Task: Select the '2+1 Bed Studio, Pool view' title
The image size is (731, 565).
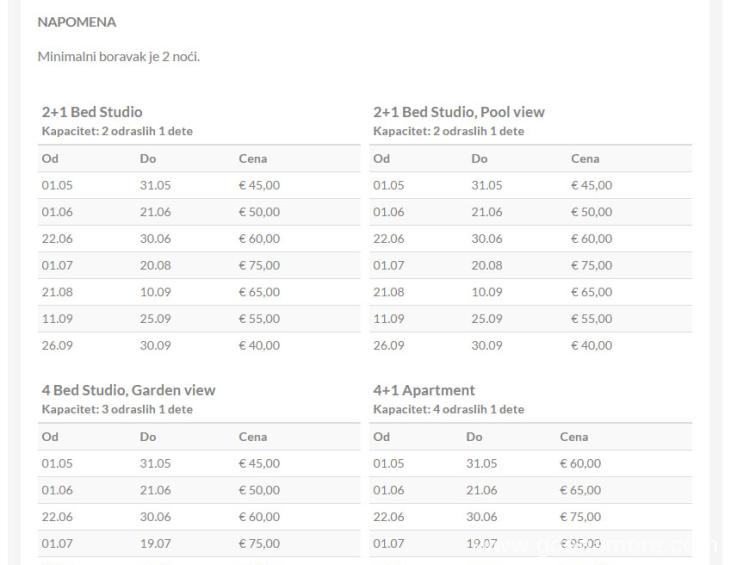Action: [x=458, y=112]
